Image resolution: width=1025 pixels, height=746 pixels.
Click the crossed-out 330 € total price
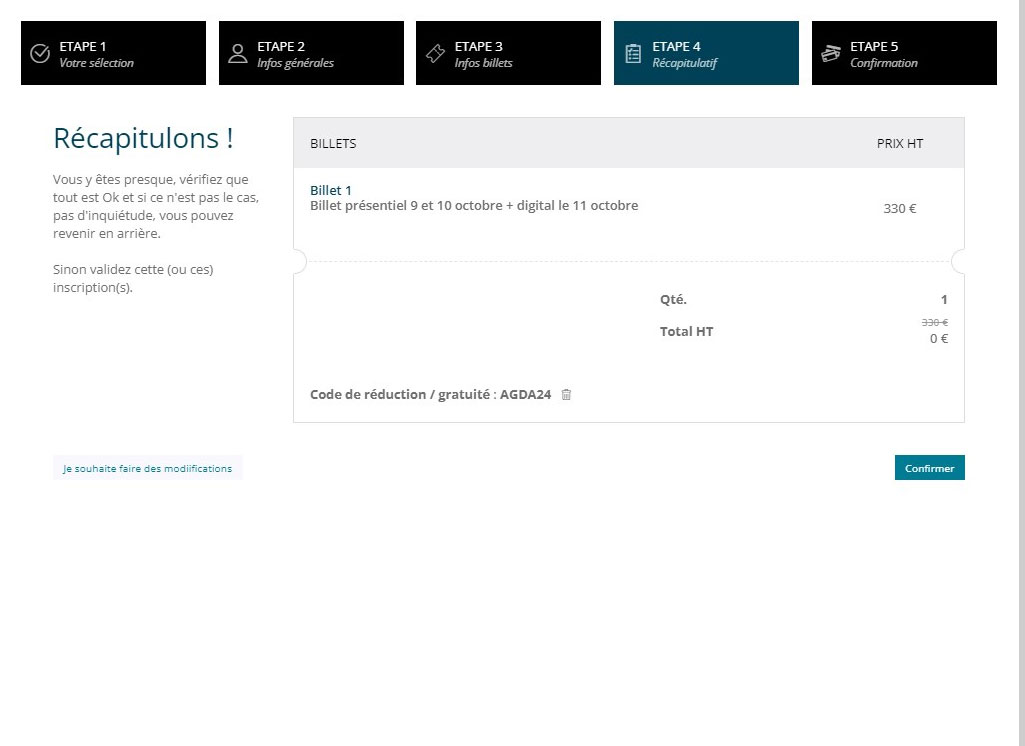(x=934, y=322)
